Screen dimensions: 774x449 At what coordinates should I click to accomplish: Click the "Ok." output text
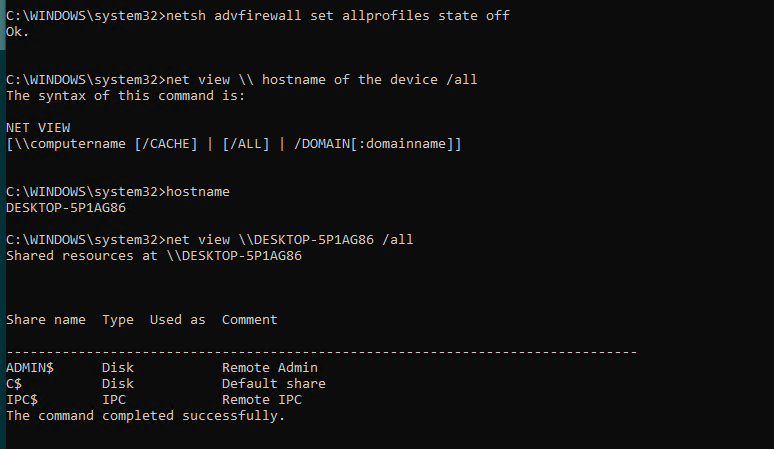coord(18,31)
